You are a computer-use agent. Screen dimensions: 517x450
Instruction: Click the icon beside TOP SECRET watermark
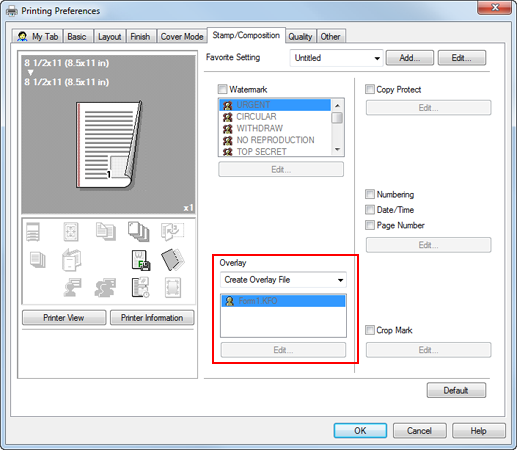click(228, 152)
